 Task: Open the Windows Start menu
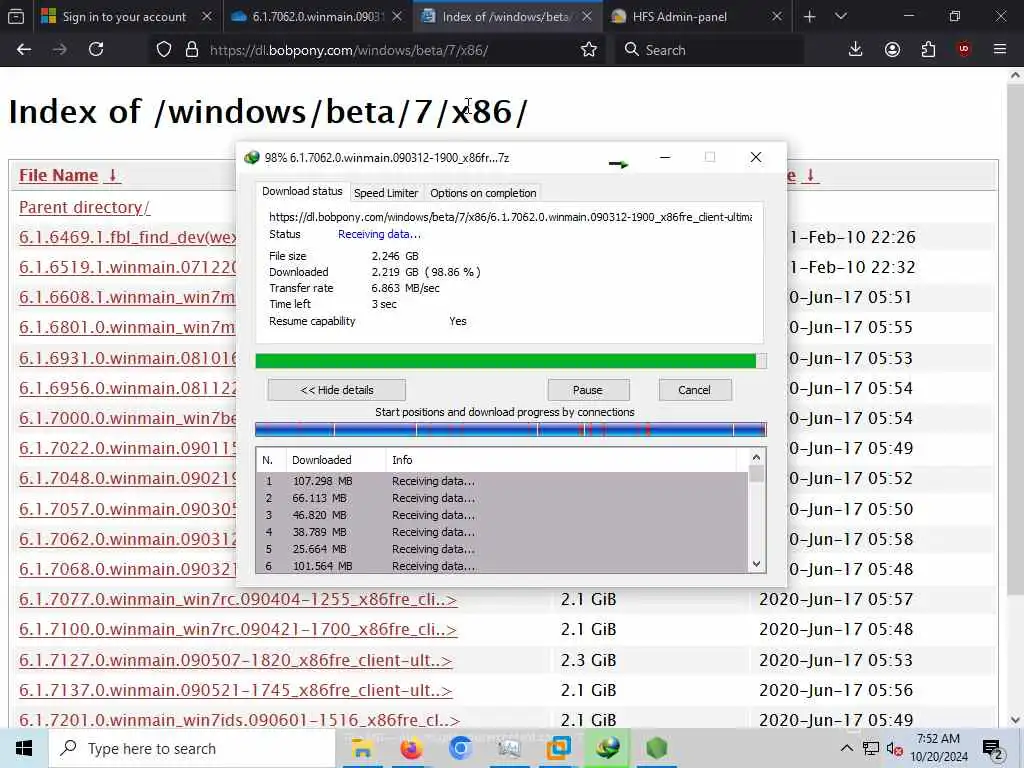(24, 748)
